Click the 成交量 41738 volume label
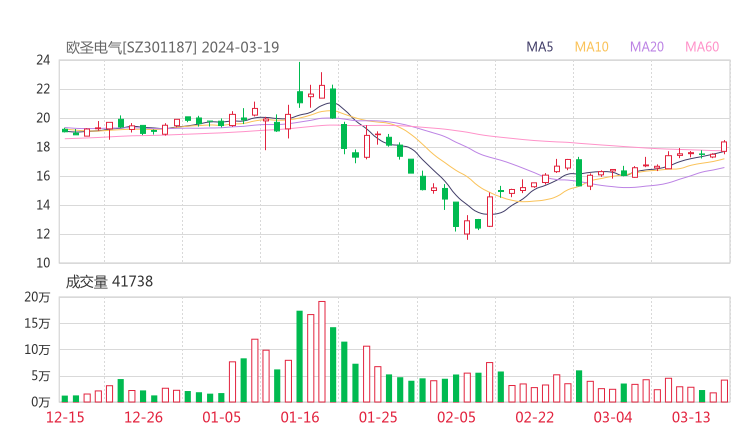 coord(109,282)
